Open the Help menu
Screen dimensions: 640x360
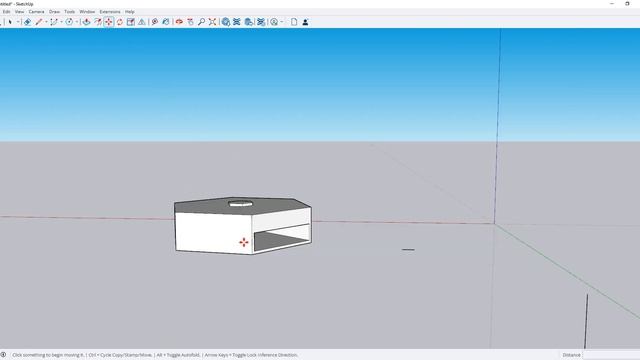tap(129, 12)
